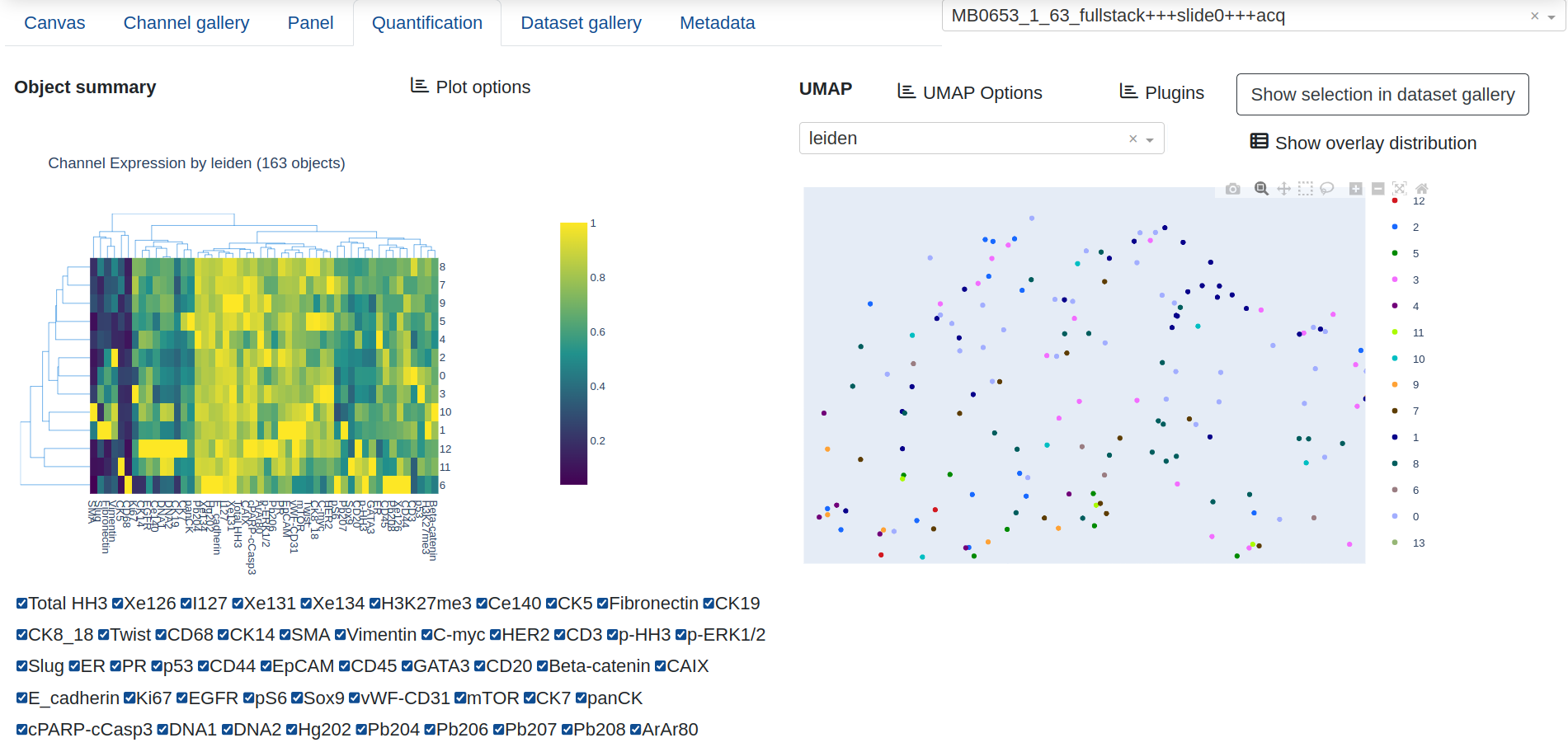Open the Metadata tab

(717, 23)
